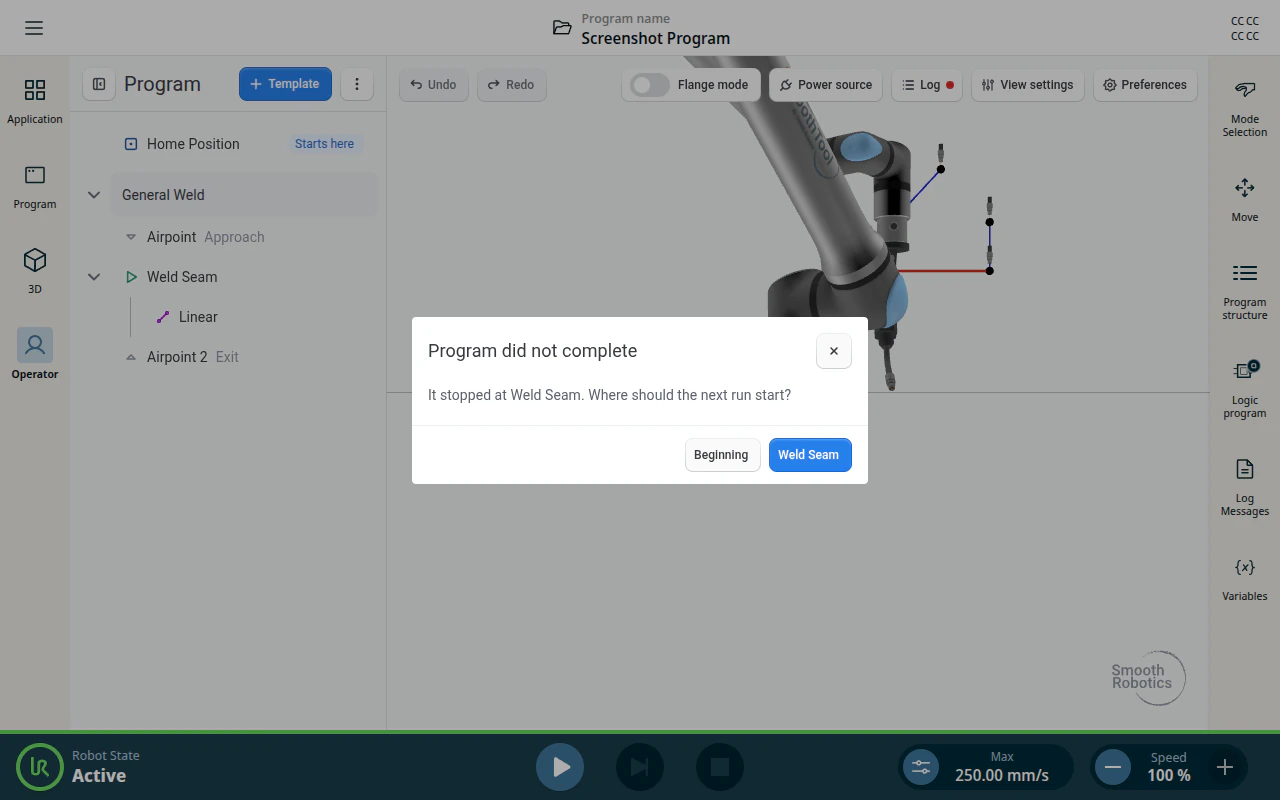Viewport: 1280px width, 800px height.
Task: Close the Program did not complete dialog
Action: [834, 351]
